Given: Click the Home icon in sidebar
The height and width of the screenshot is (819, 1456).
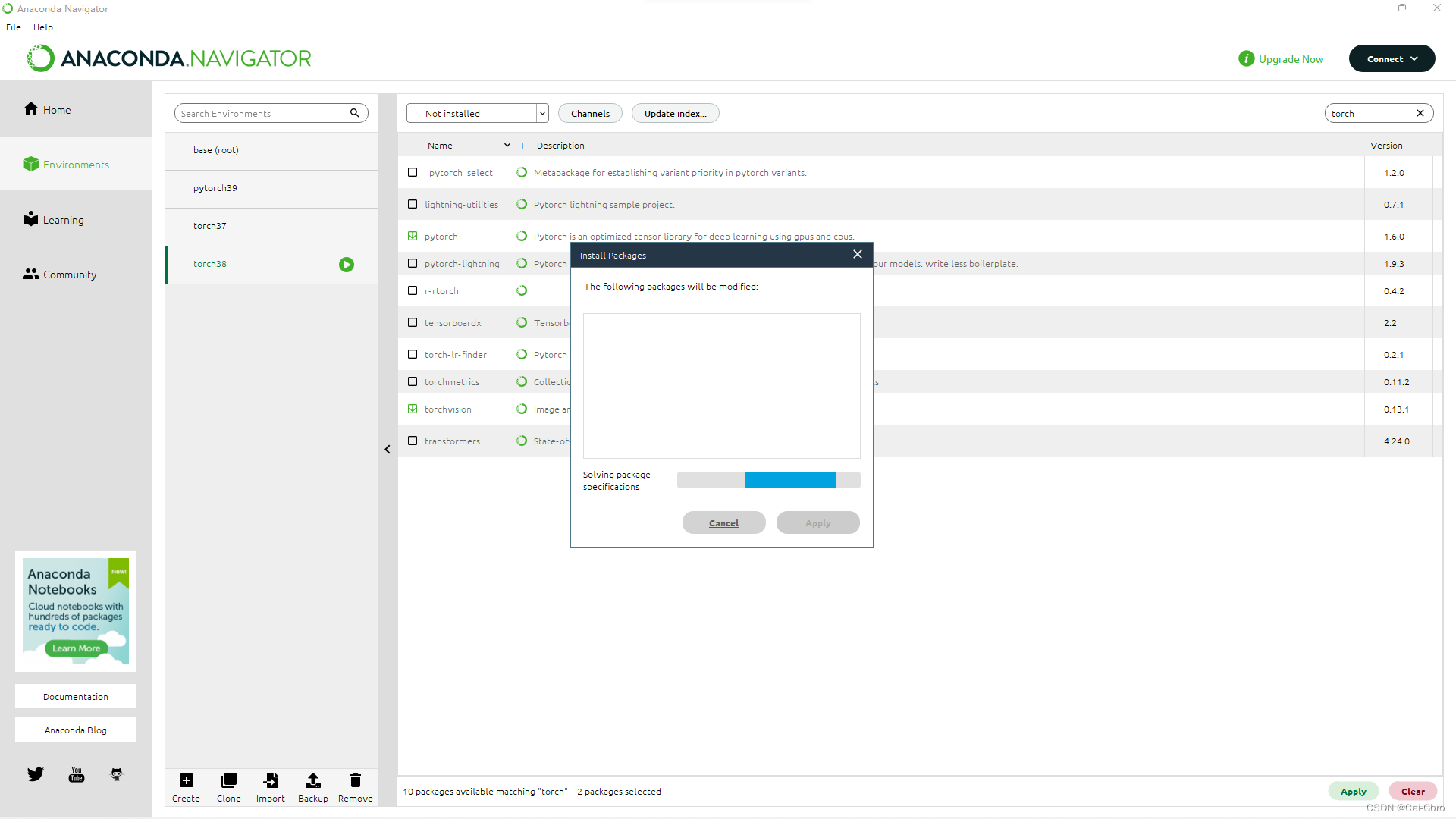Looking at the screenshot, I should pos(31,109).
